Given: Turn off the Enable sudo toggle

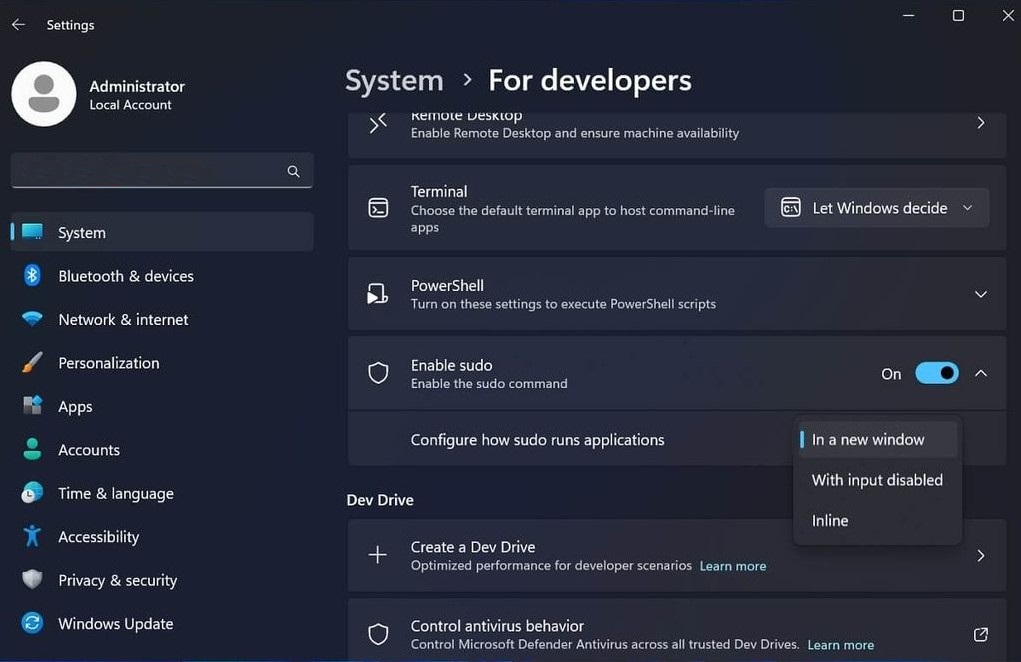Looking at the screenshot, I should [936, 373].
